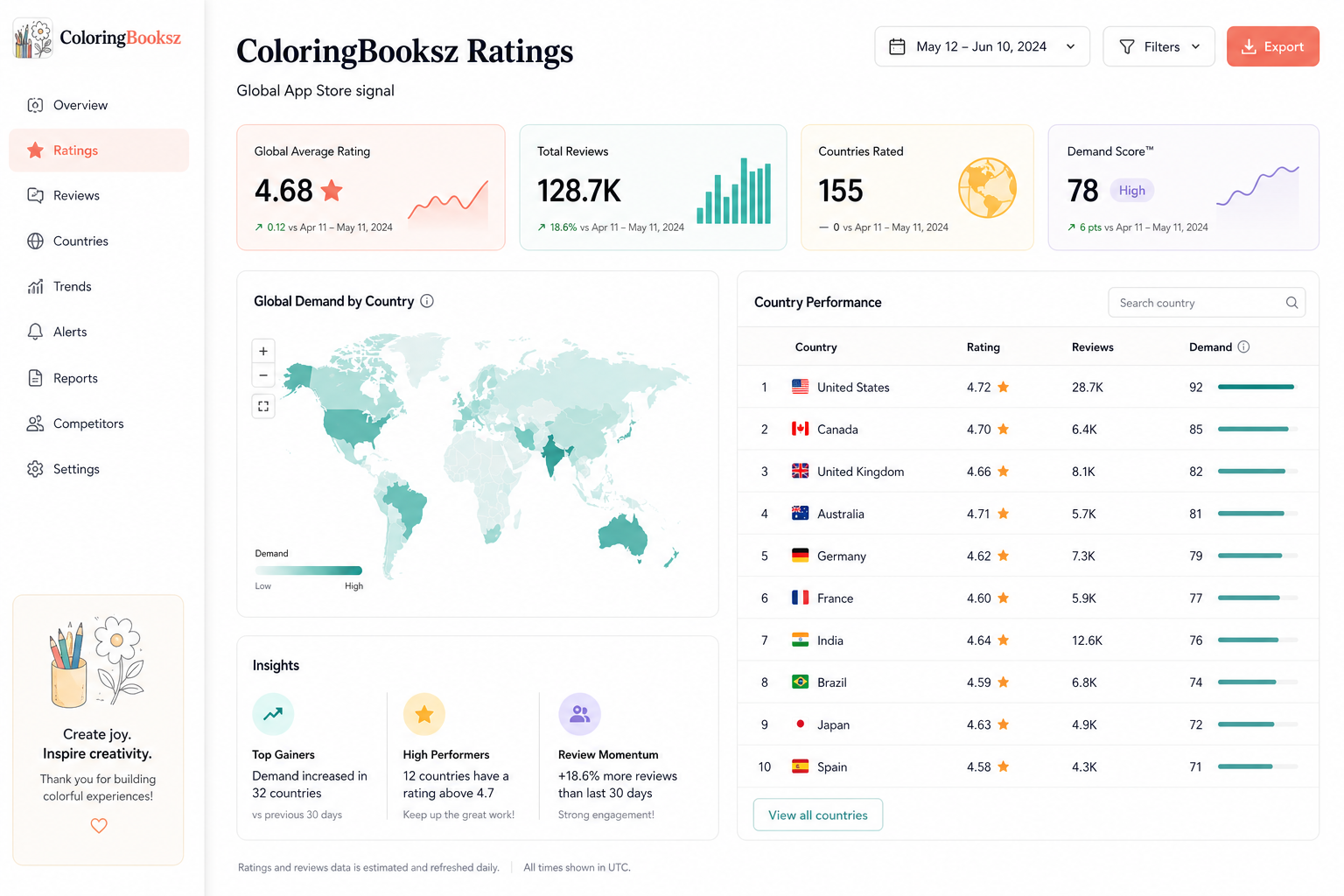Viewport: 1344px width, 896px height.
Task: Click the star icon beside 4.68 rating
Action: (x=332, y=190)
